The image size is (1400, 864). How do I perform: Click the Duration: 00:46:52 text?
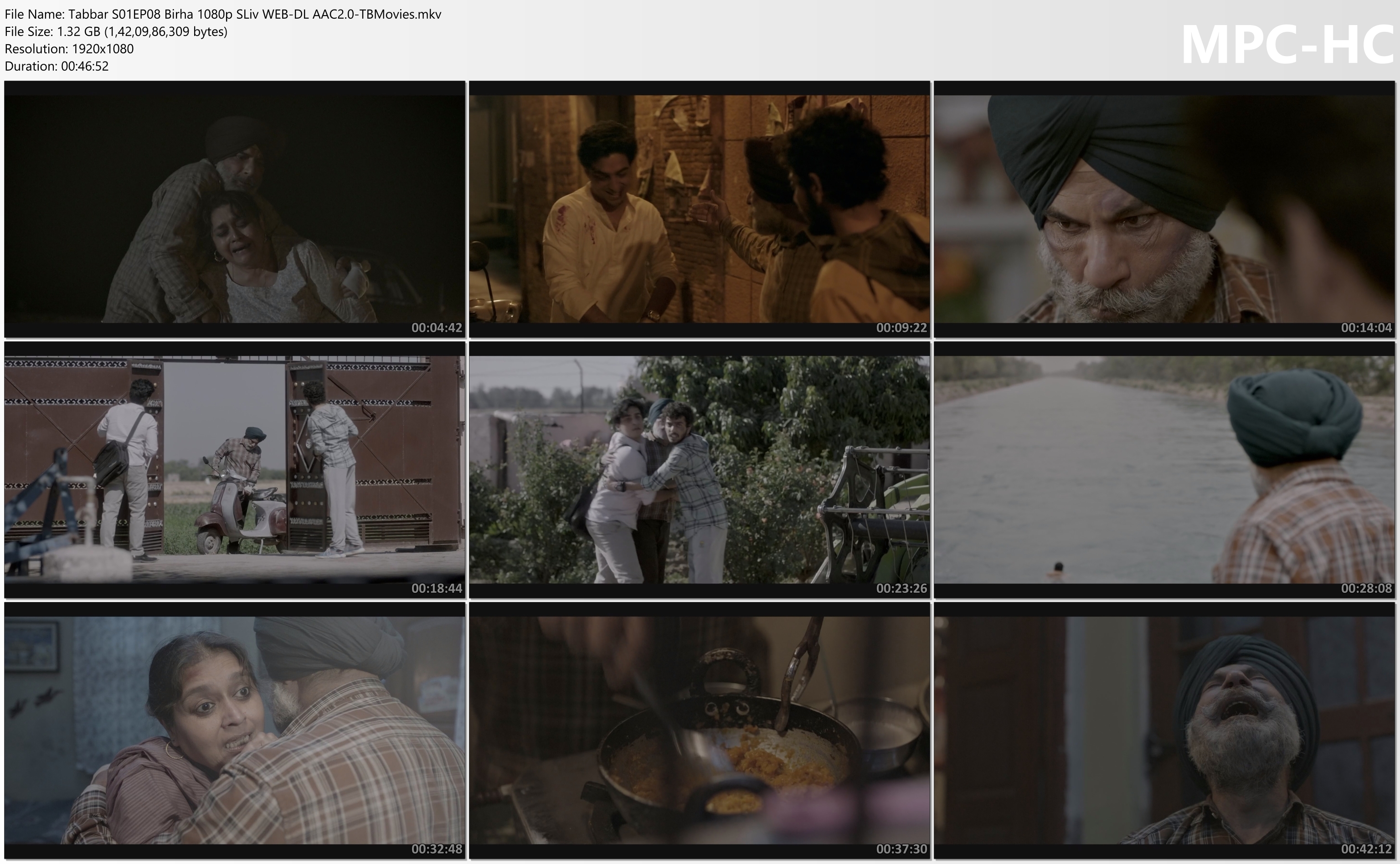pyautogui.click(x=57, y=66)
